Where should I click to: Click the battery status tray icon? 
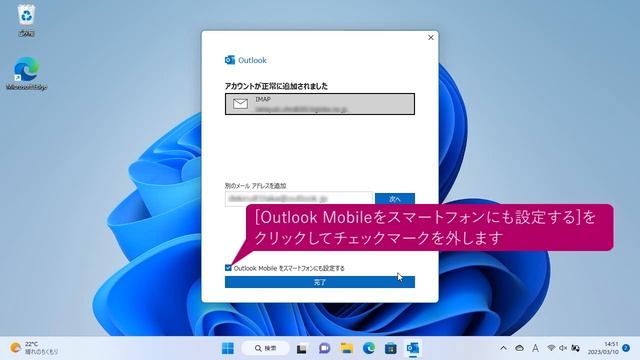point(576,348)
